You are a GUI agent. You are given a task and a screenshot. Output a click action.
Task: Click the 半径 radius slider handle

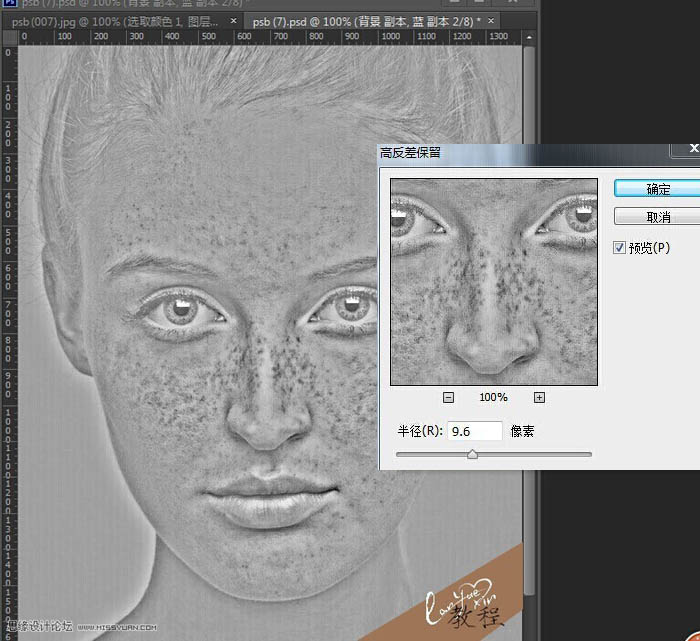coord(472,454)
